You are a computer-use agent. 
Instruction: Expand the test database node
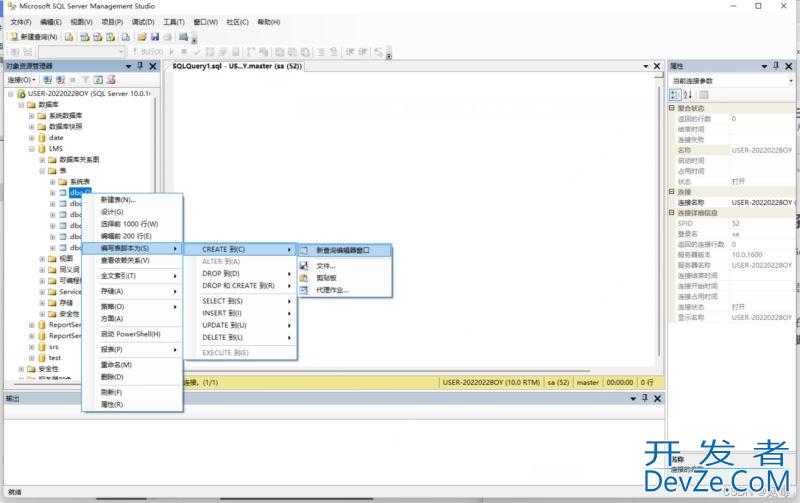(32, 358)
